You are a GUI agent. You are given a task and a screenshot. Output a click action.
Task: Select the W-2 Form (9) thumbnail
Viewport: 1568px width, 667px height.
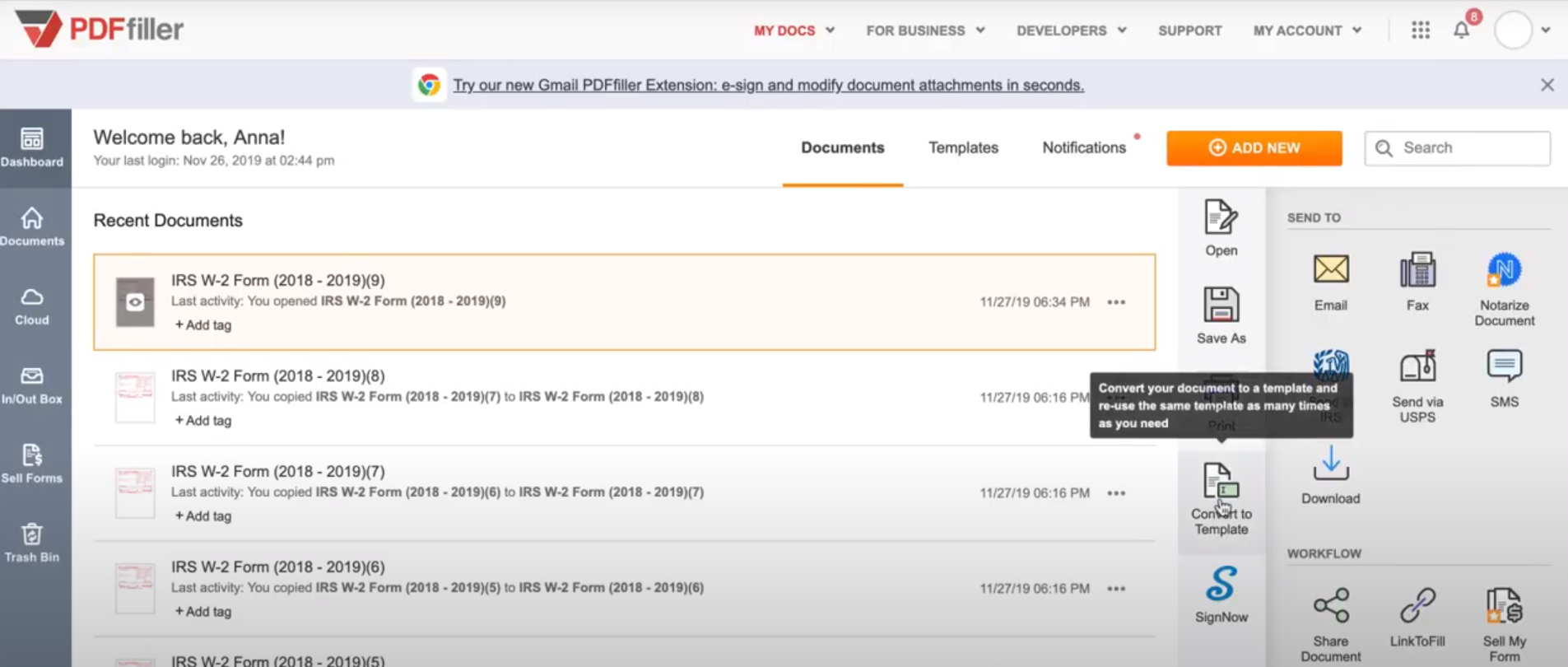click(135, 302)
